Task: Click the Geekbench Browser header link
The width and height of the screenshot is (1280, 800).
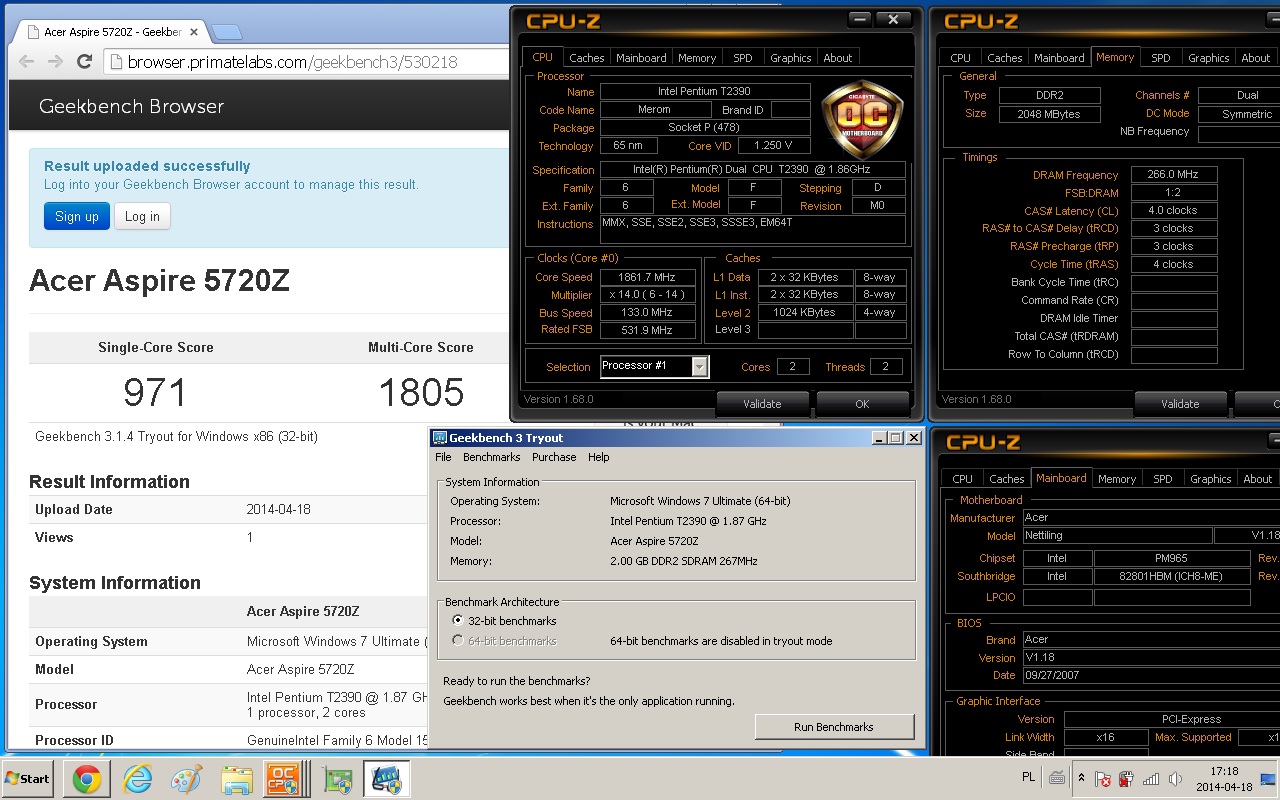Action: pyautogui.click(x=131, y=106)
